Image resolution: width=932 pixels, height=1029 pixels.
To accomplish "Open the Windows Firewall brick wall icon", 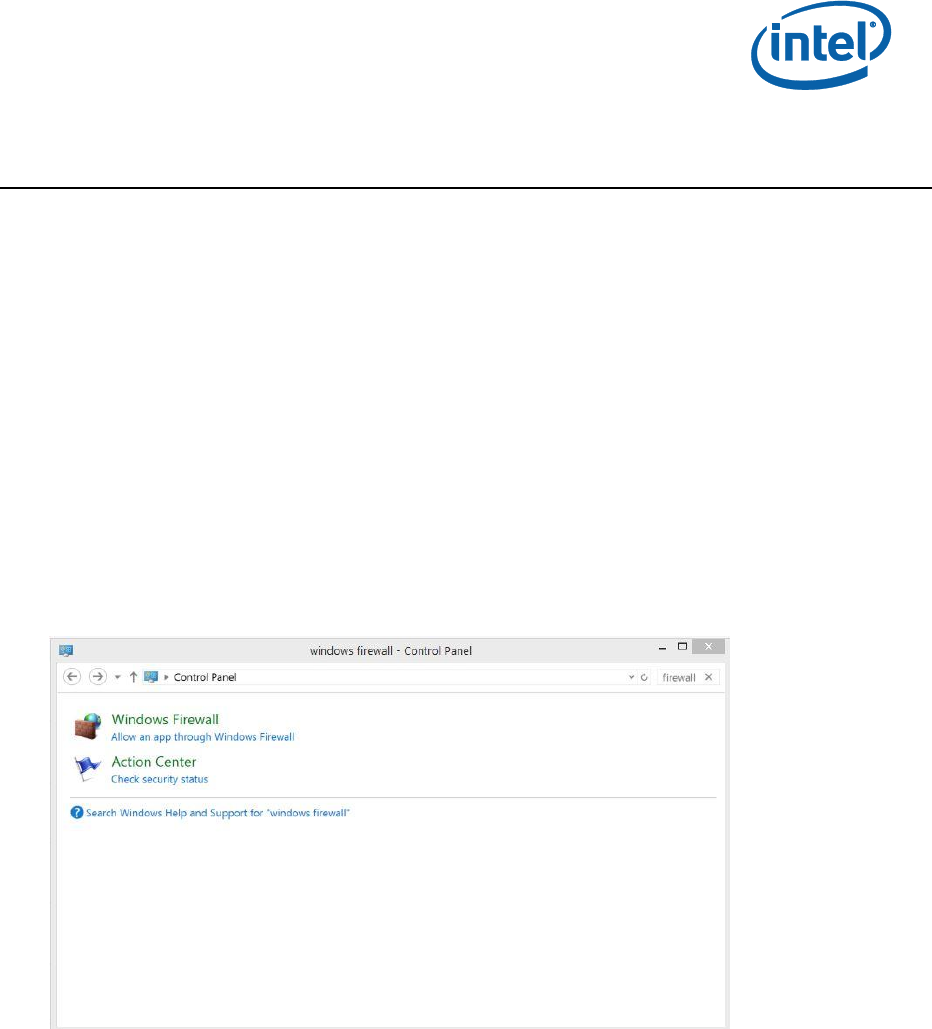I will pos(88,726).
